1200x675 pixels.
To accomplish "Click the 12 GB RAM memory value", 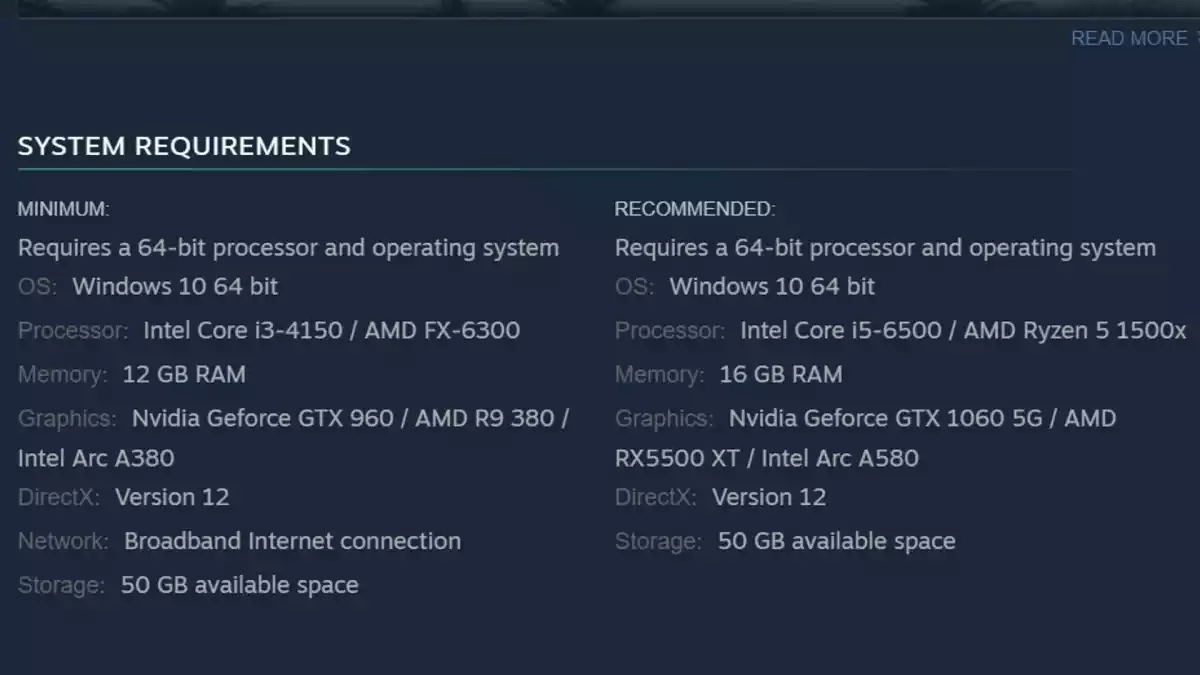I will pos(183,374).
